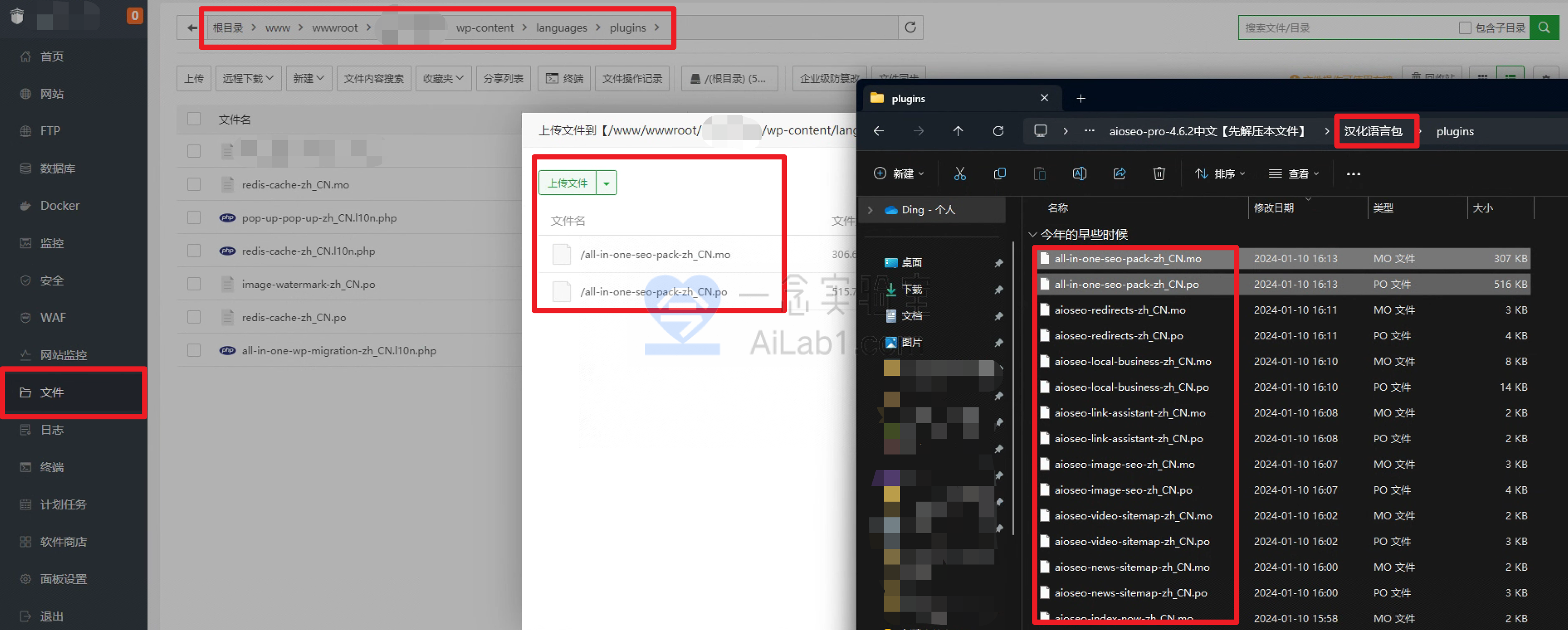Viewport: 1568px width, 630px height.
Task: Check the box for redis-cache-zh_CN.mo
Action: (x=194, y=184)
